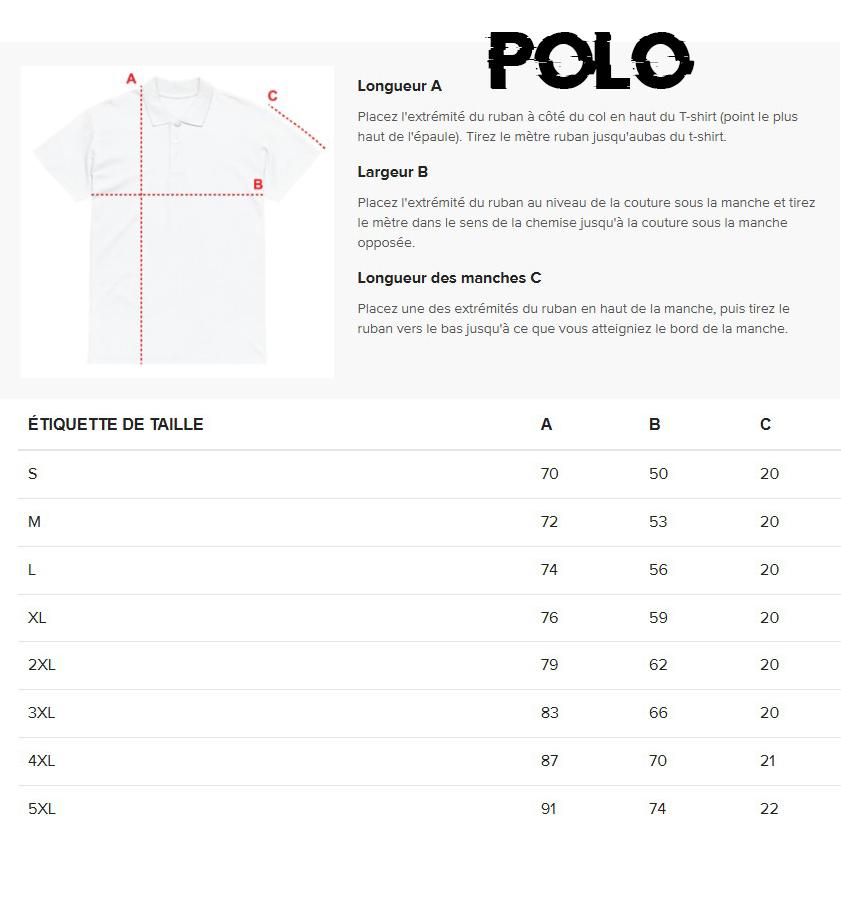Click the B column header in table
Image resolution: width=841 pixels, height=900 pixels.
[655, 424]
